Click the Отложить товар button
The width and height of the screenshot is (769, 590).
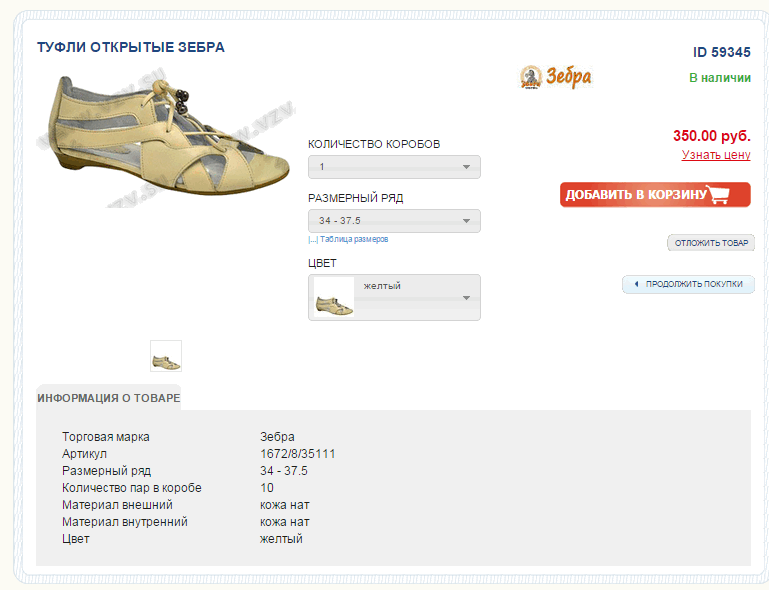tap(711, 243)
